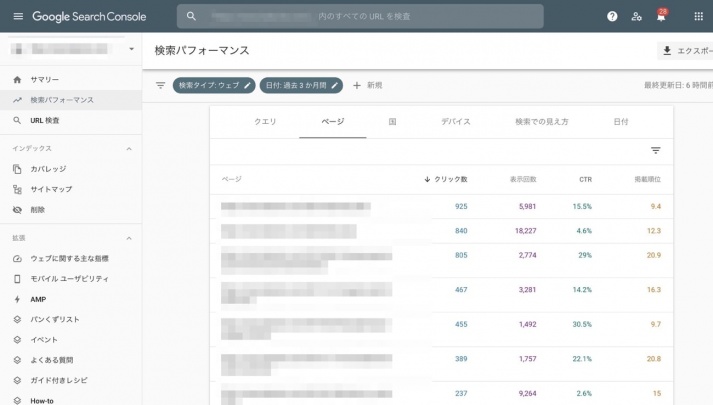Viewport: 713px width, 405px height.
Task: Click the table filter rows icon
Action: (655, 150)
